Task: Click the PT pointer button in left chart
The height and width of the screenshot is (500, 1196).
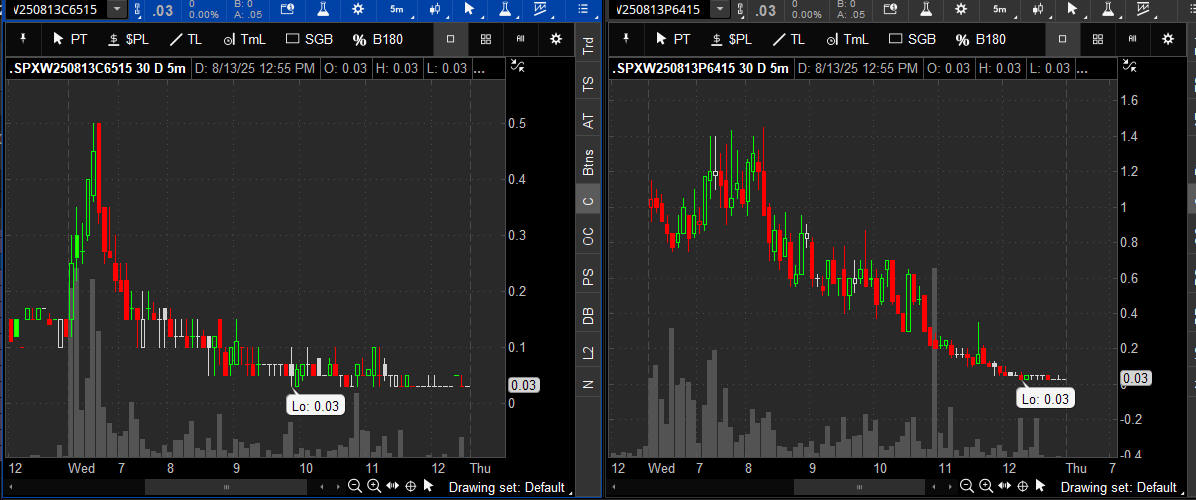Action: point(71,39)
